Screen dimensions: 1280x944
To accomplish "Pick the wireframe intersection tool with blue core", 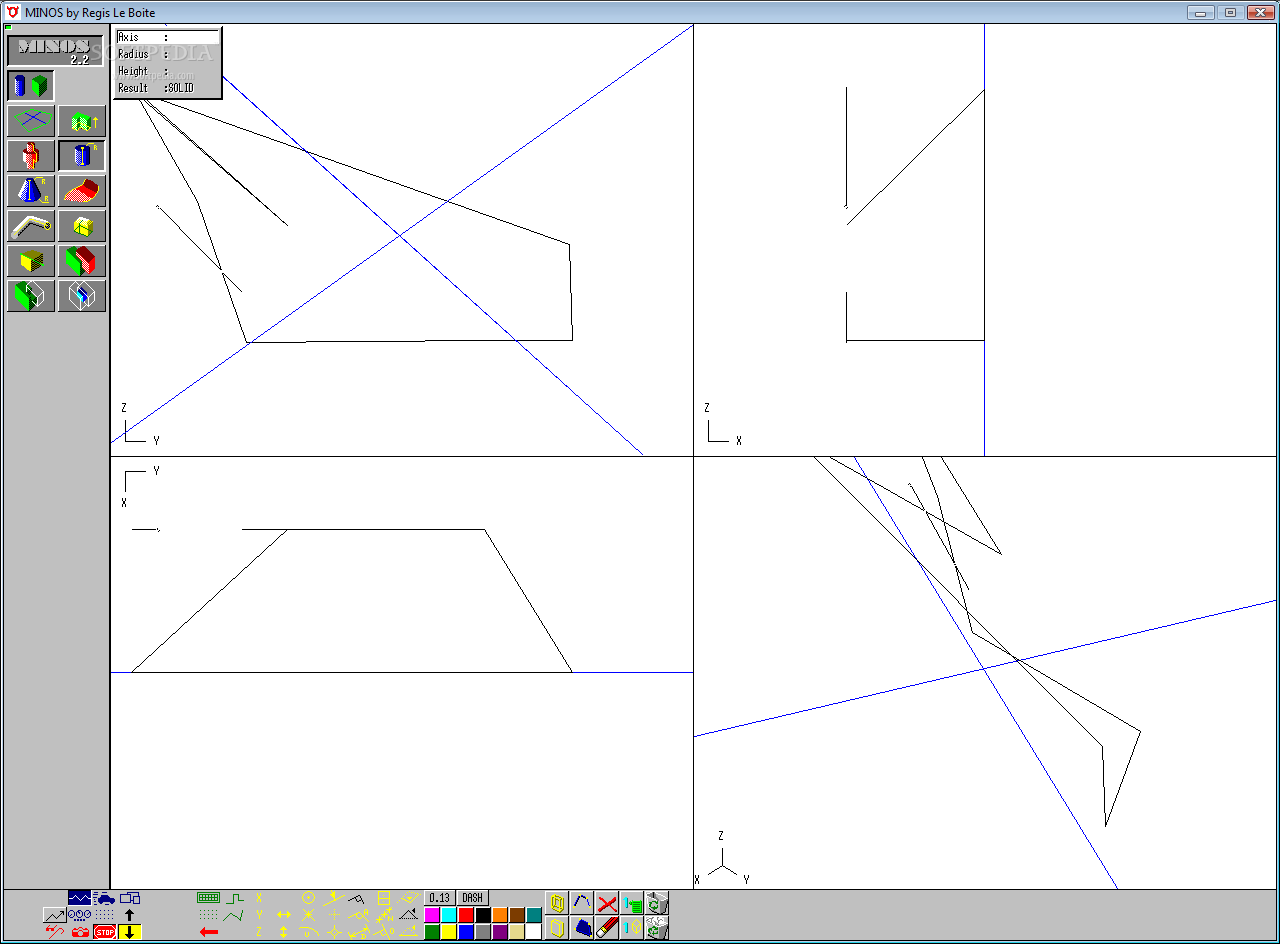I will [82, 296].
